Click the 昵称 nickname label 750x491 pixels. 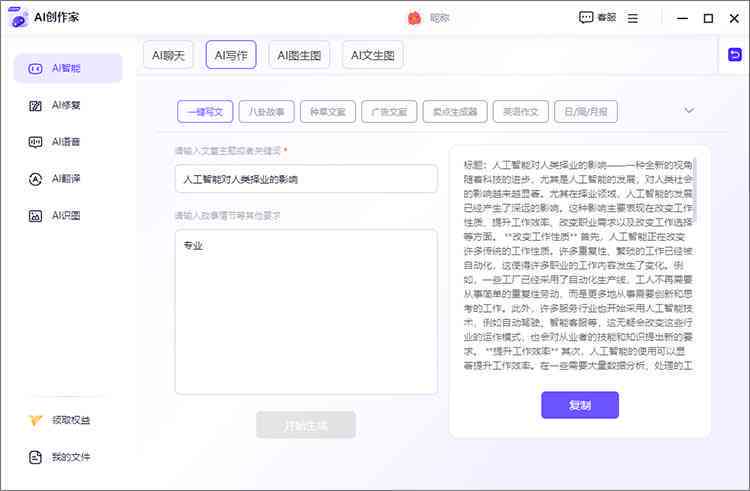tap(440, 18)
